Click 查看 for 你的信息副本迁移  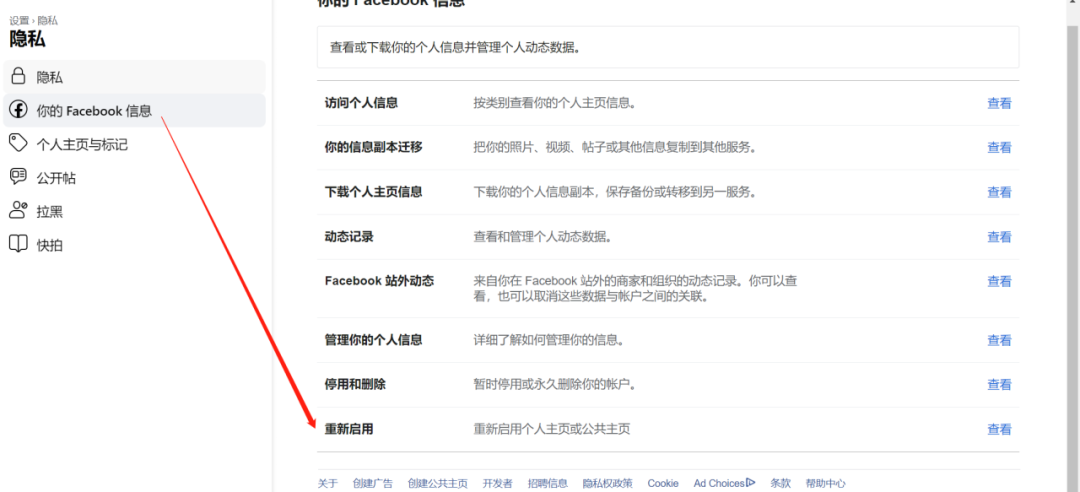tap(999, 147)
